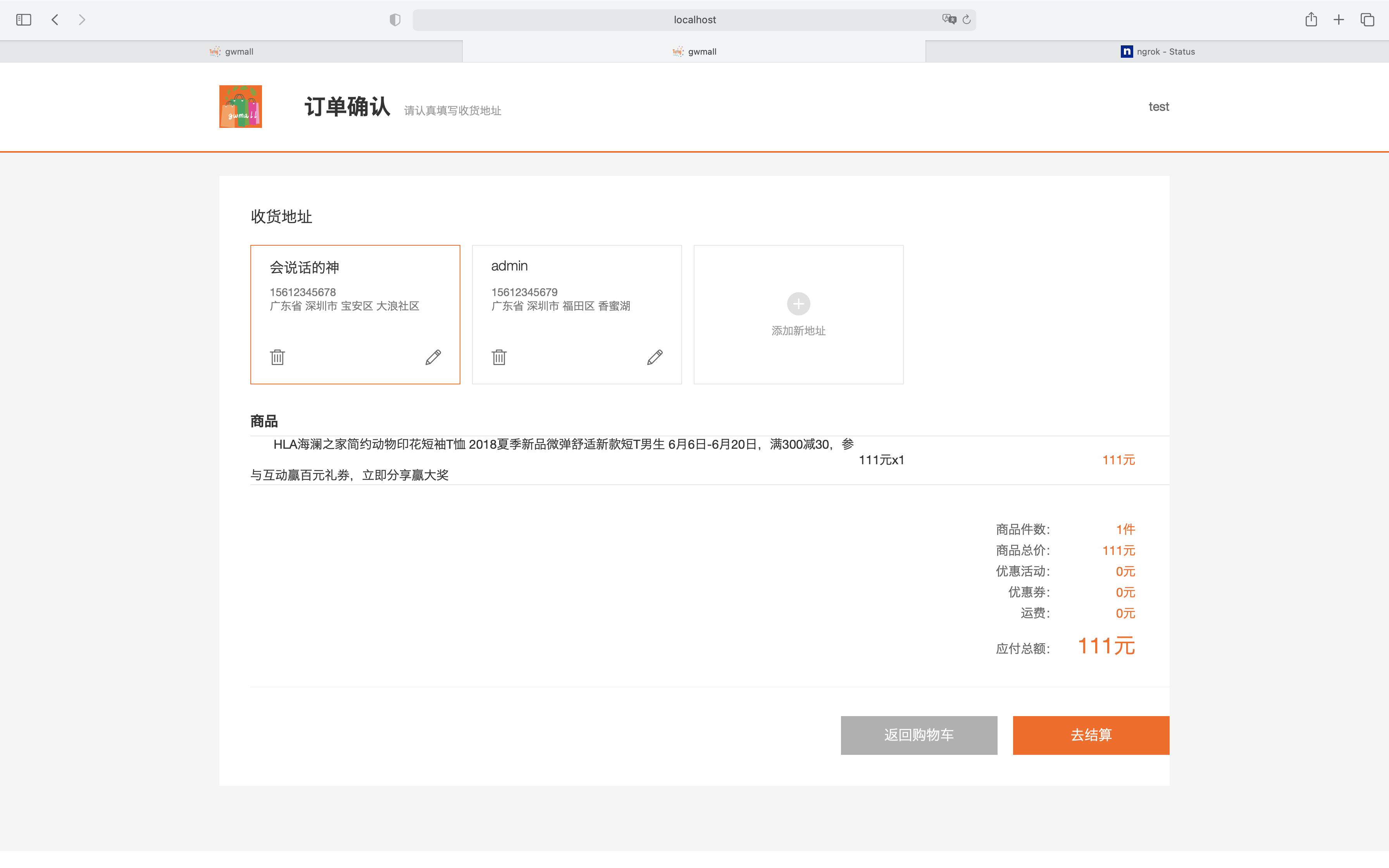
Task: Open the tab overview icon
Action: 1367,19
